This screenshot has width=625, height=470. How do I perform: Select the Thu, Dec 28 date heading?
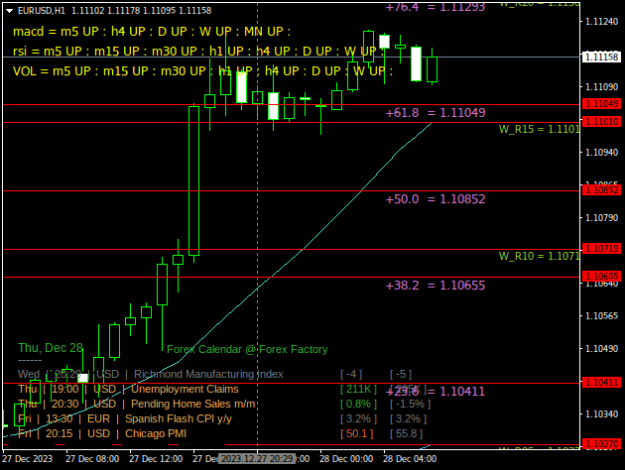(51, 348)
